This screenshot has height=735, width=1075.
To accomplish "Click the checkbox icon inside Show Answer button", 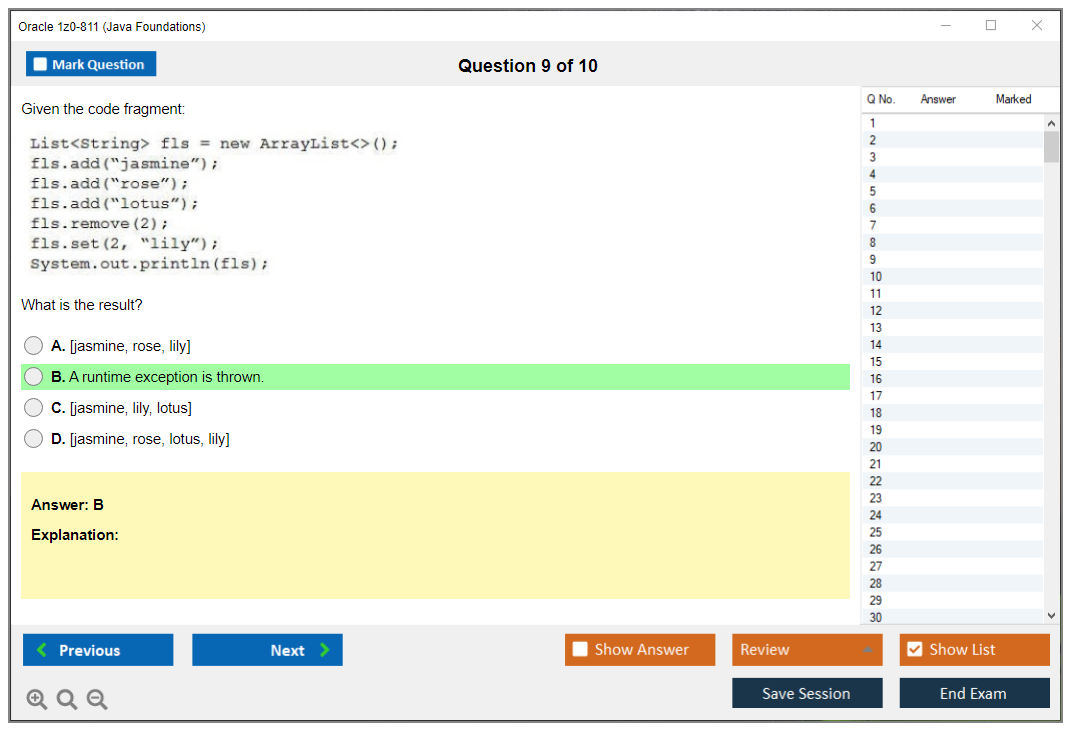I will pyautogui.click(x=579, y=650).
